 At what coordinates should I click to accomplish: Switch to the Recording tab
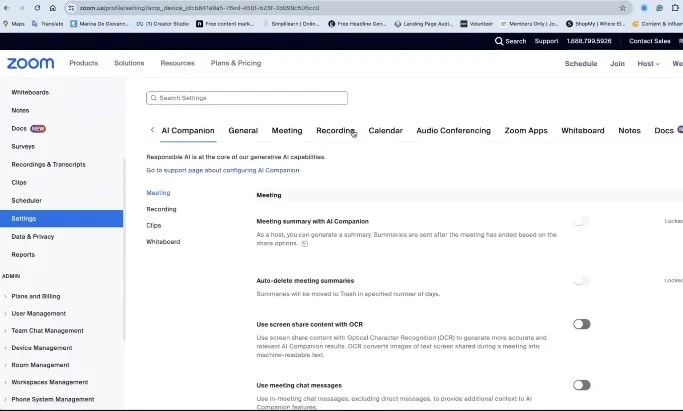336,131
